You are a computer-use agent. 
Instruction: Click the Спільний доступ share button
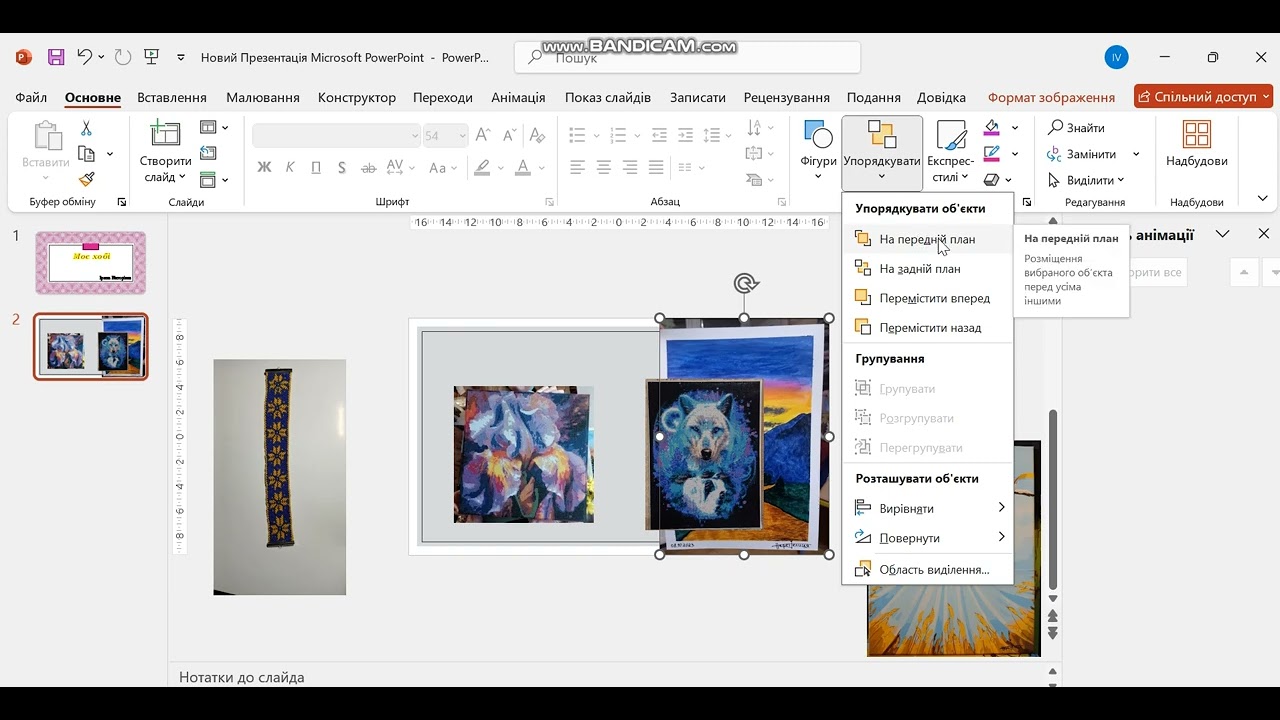point(1203,97)
